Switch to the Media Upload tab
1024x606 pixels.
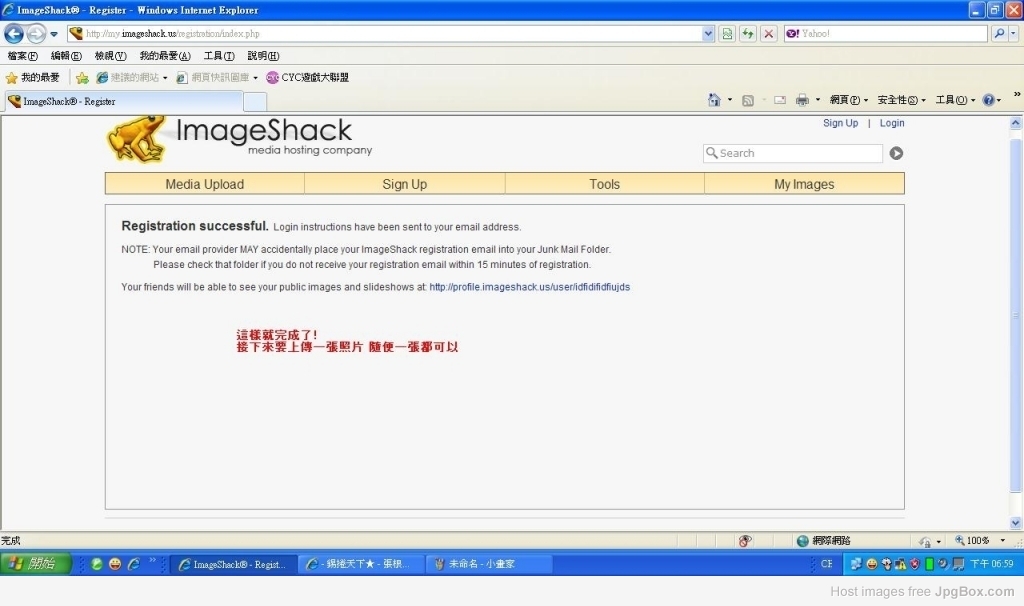pyautogui.click(x=204, y=184)
